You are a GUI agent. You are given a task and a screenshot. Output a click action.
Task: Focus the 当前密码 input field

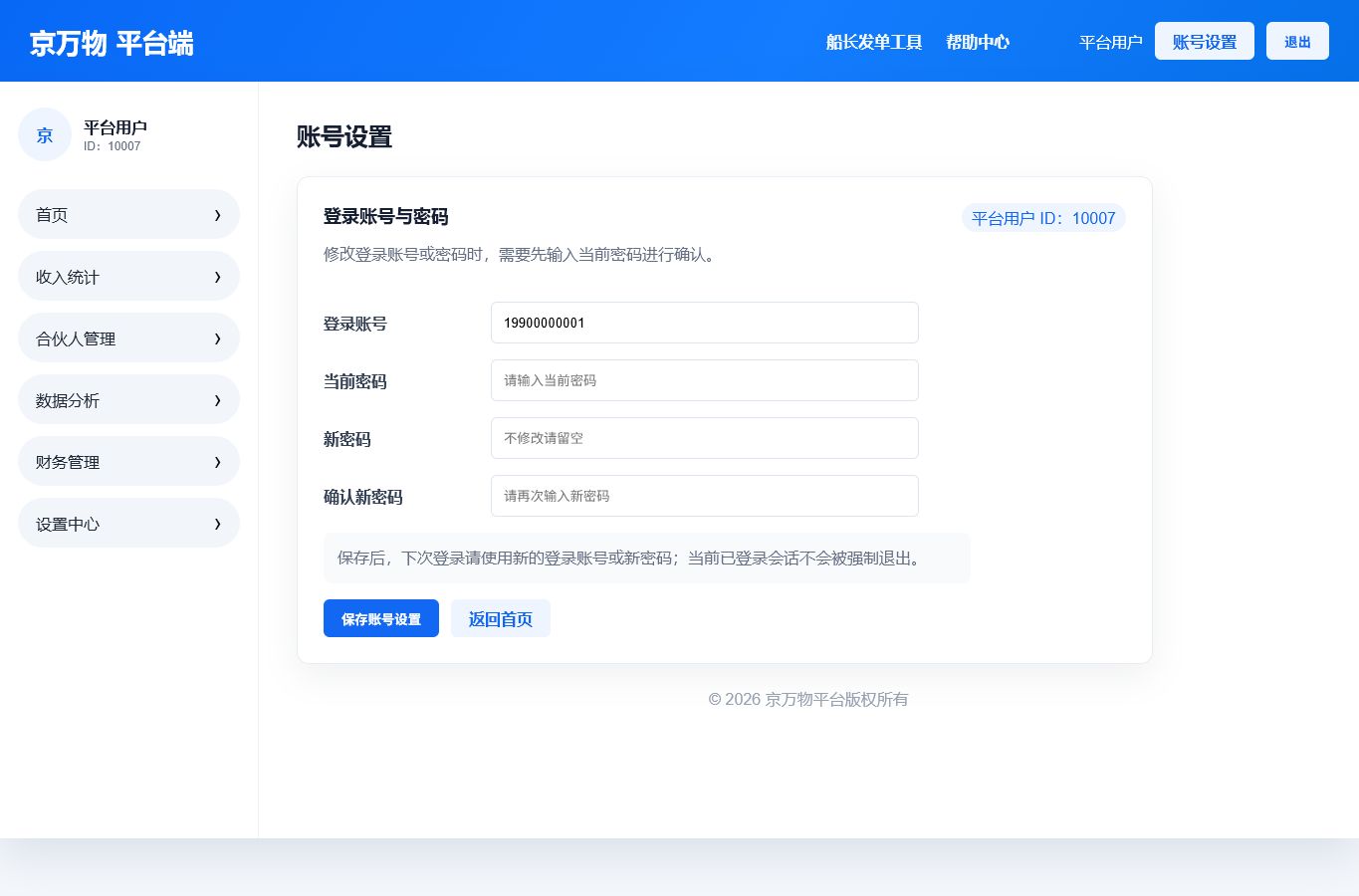point(705,380)
